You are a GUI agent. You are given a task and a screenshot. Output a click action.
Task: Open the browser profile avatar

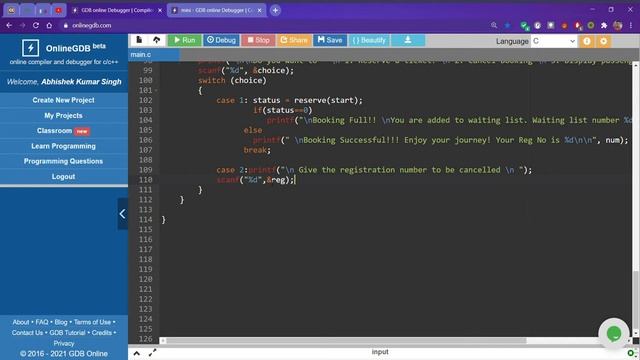point(618,25)
